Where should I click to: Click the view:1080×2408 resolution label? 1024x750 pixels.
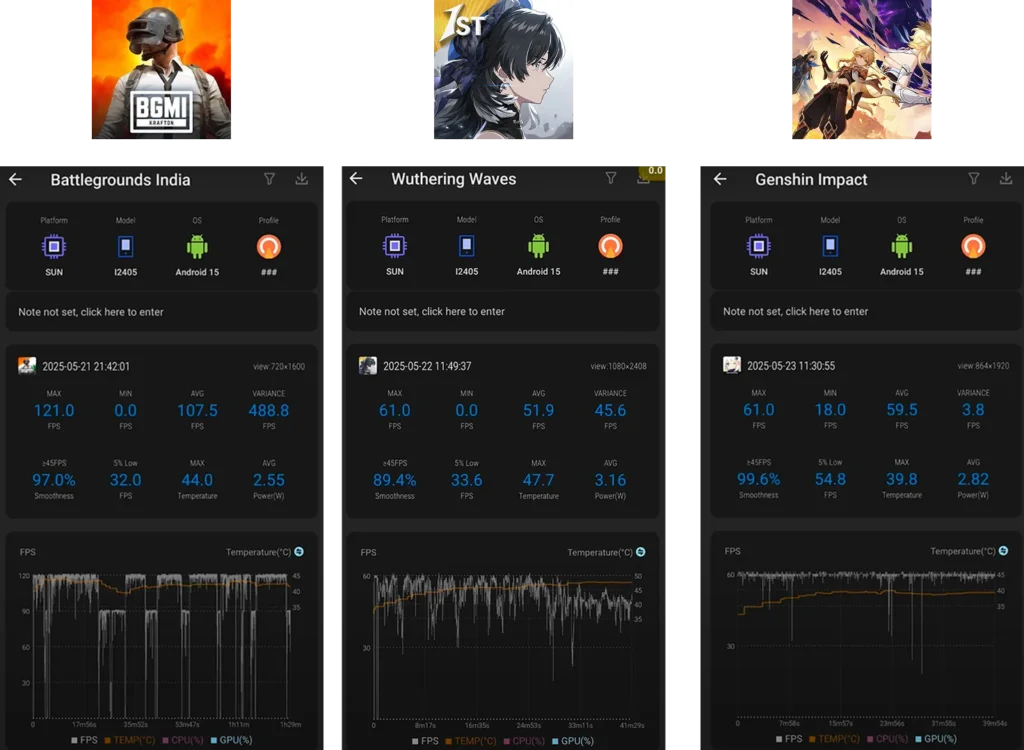tap(618, 366)
